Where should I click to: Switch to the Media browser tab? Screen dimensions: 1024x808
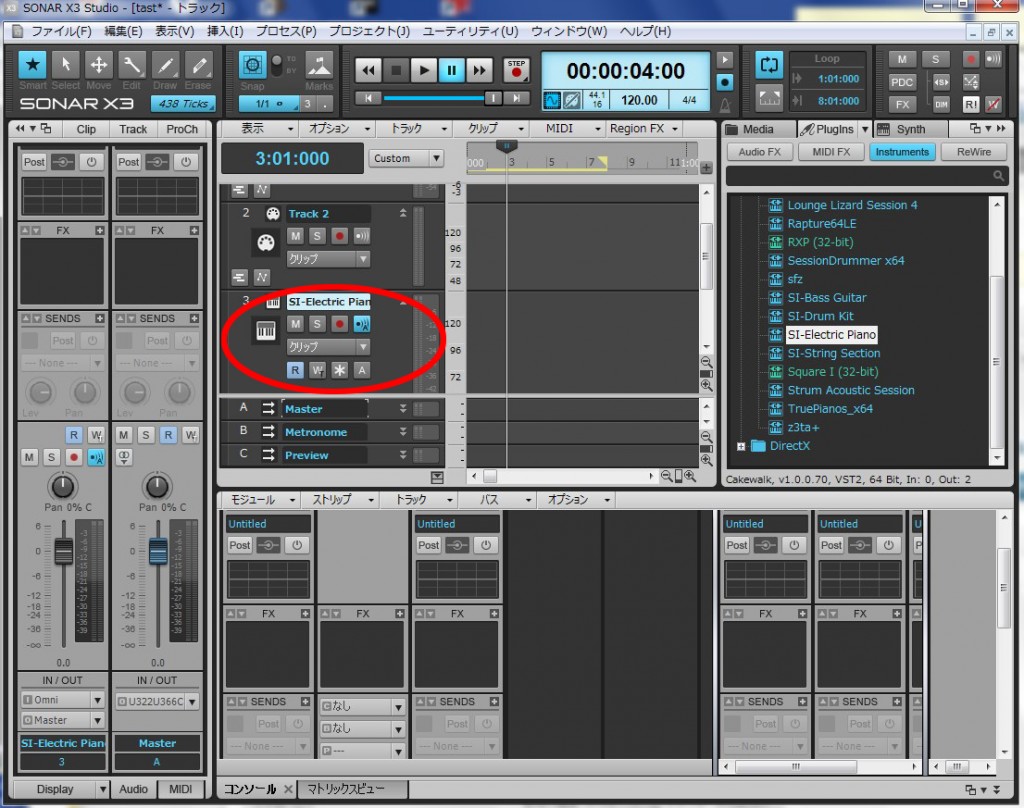(x=758, y=129)
